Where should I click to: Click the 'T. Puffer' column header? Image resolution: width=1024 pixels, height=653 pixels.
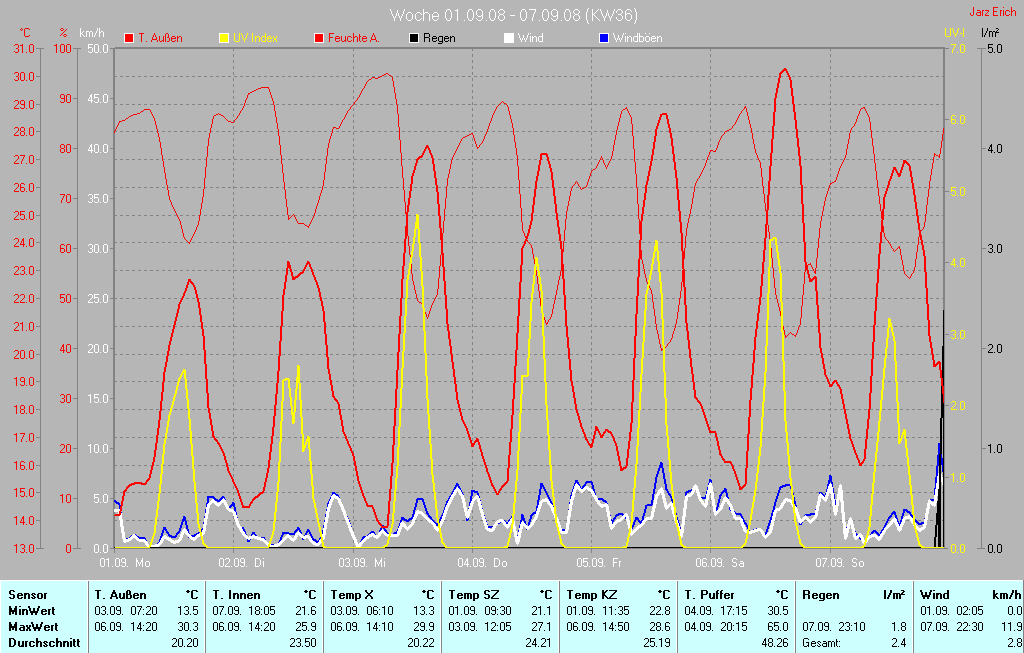(709, 595)
